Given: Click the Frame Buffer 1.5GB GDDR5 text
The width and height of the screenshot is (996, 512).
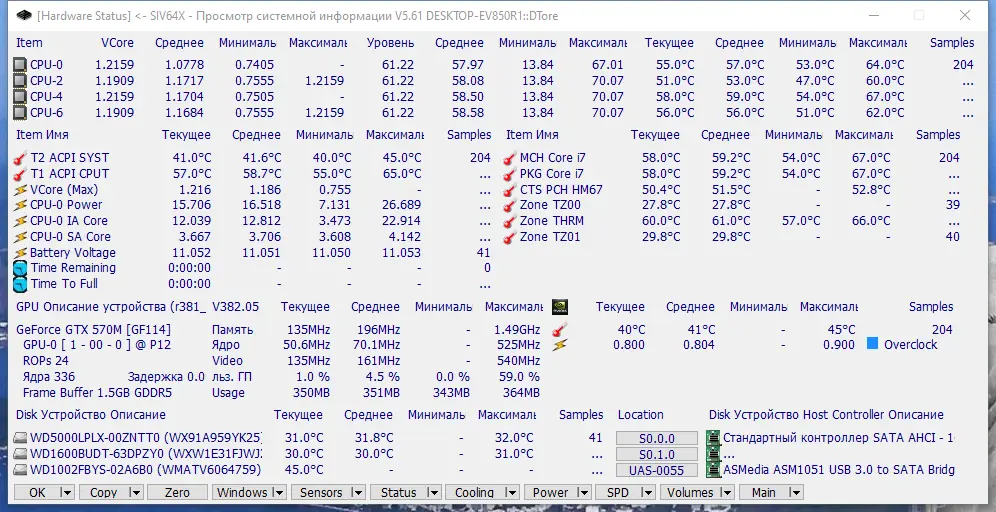Looking at the screenshot, I should [97, 393].
